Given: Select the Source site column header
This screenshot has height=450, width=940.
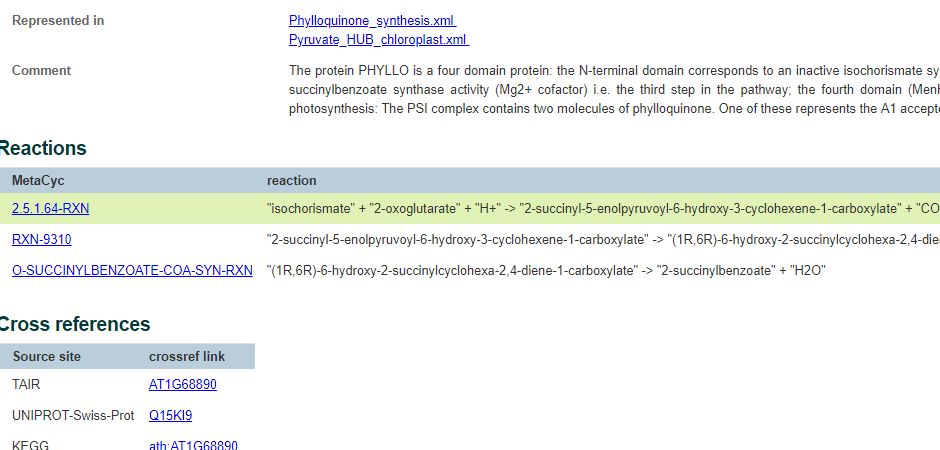Looking at the screenshot, I should [46, 357].
